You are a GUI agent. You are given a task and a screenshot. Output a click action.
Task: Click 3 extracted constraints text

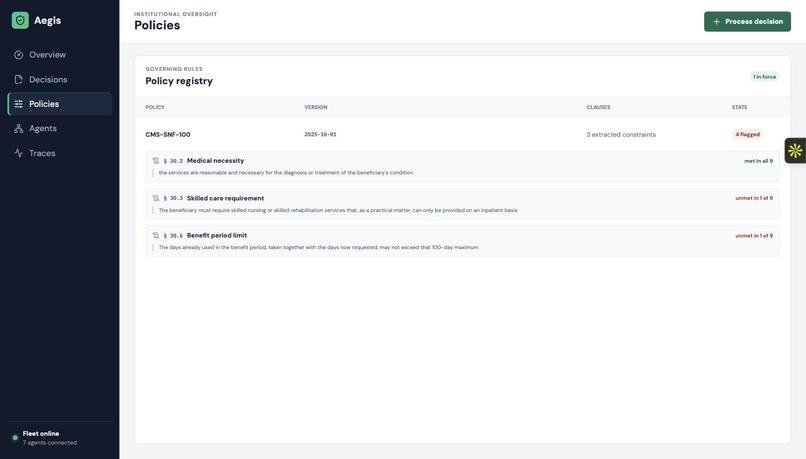coord(621,134)
